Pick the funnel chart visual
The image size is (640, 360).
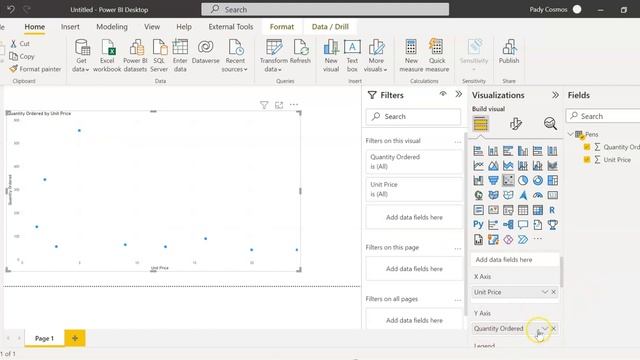click(x=493, y=180)
